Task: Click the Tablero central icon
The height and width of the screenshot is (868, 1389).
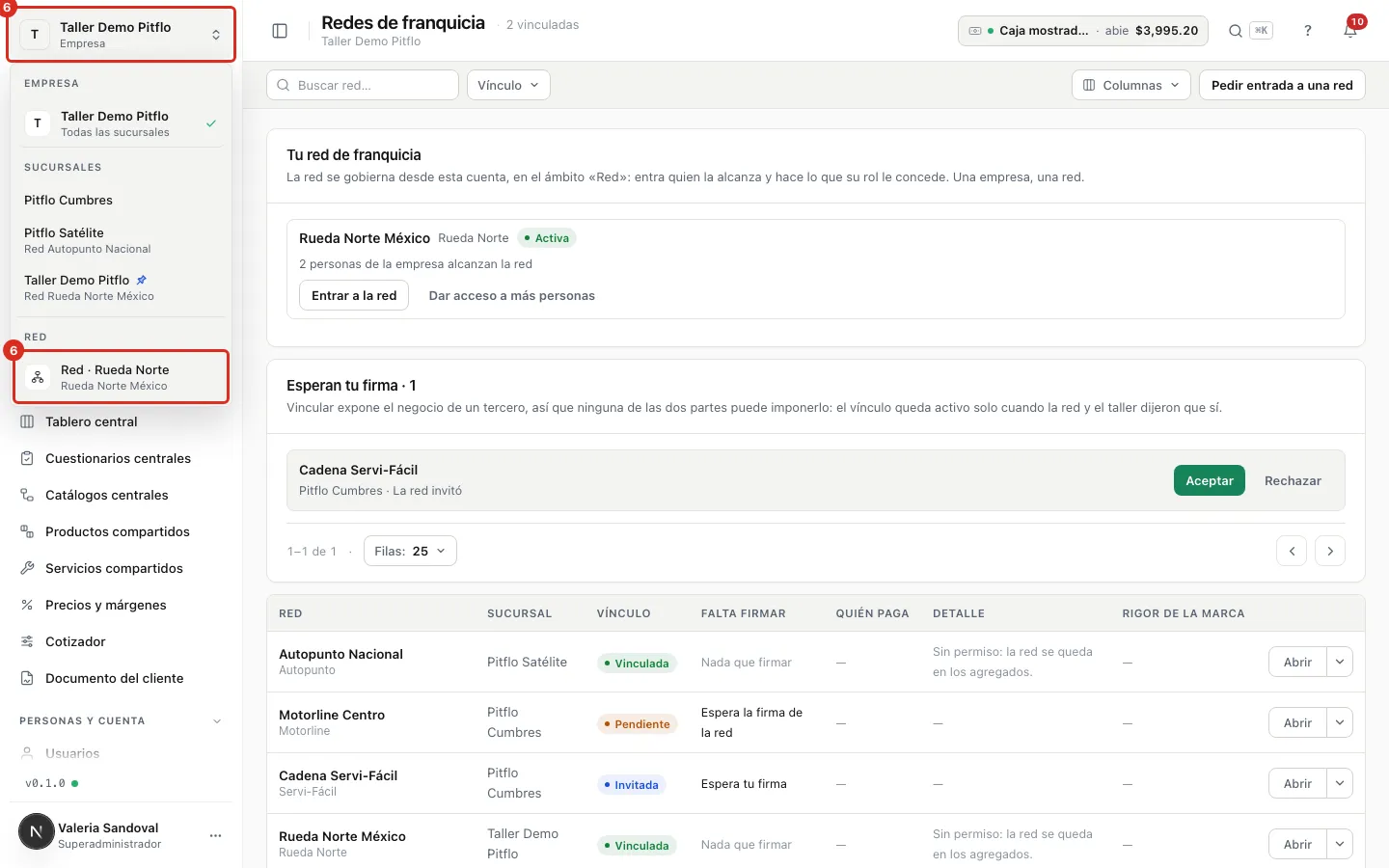Action: pos(27,421)
